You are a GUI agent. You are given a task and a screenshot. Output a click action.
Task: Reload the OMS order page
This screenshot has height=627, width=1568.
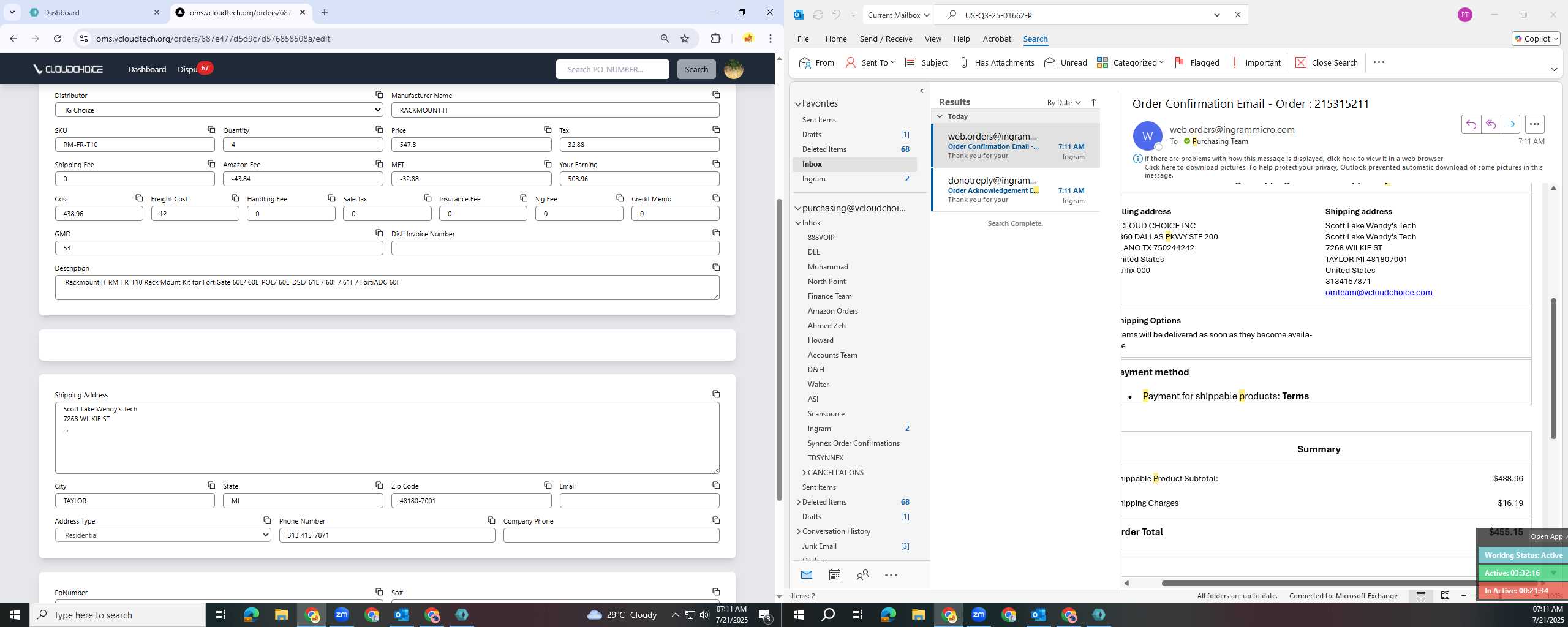tap(58, 39)
